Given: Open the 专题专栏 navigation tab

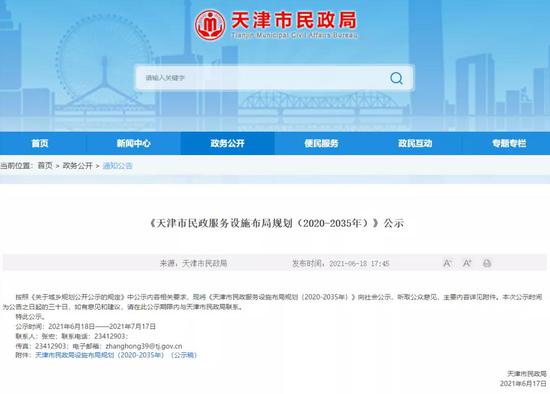Looking at the screenshot, I should [x=509, y=143].
